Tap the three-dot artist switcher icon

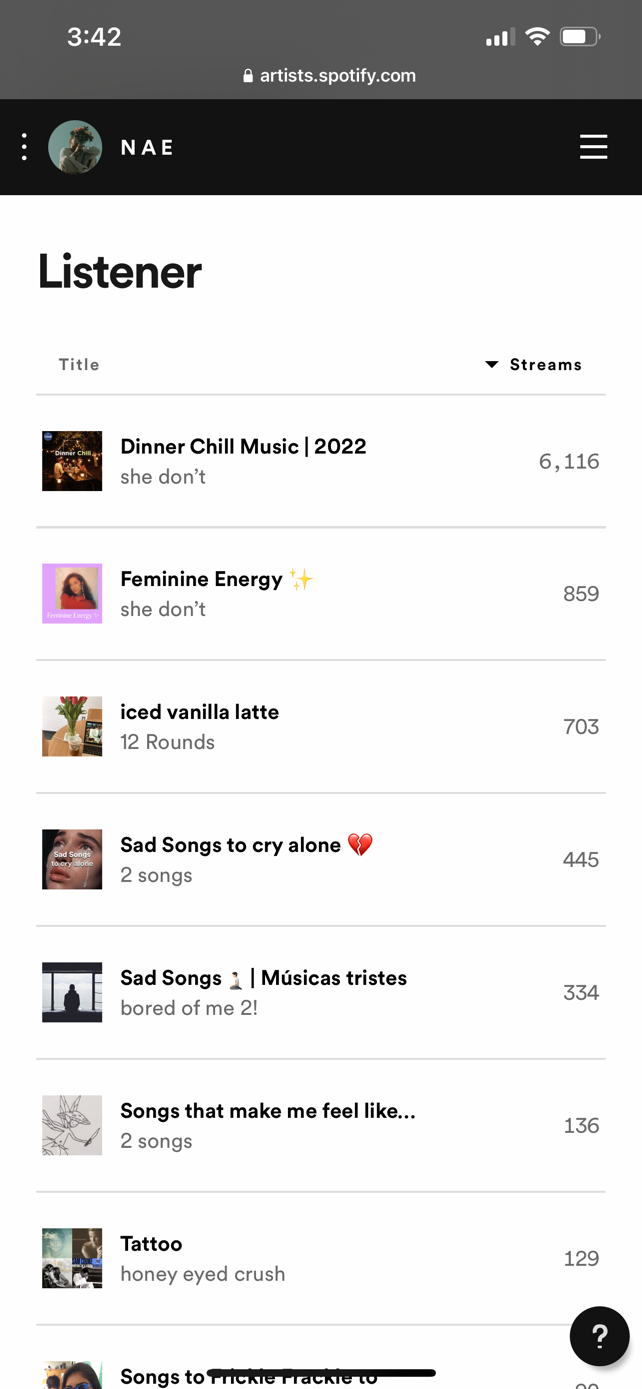click(x=24, y=147)
